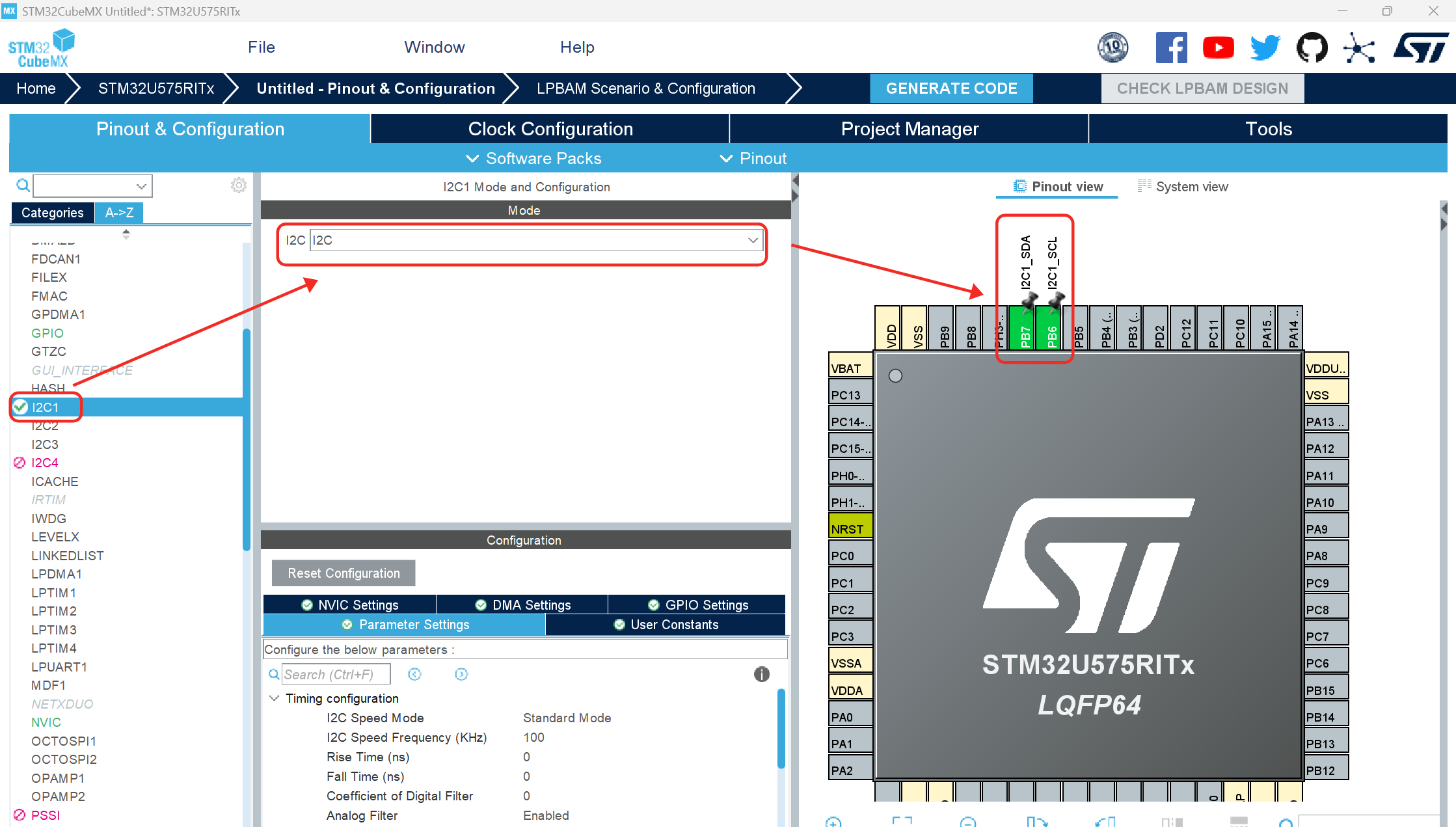Focus the Search (Ctrl+F) parameter field

(336, 675)
